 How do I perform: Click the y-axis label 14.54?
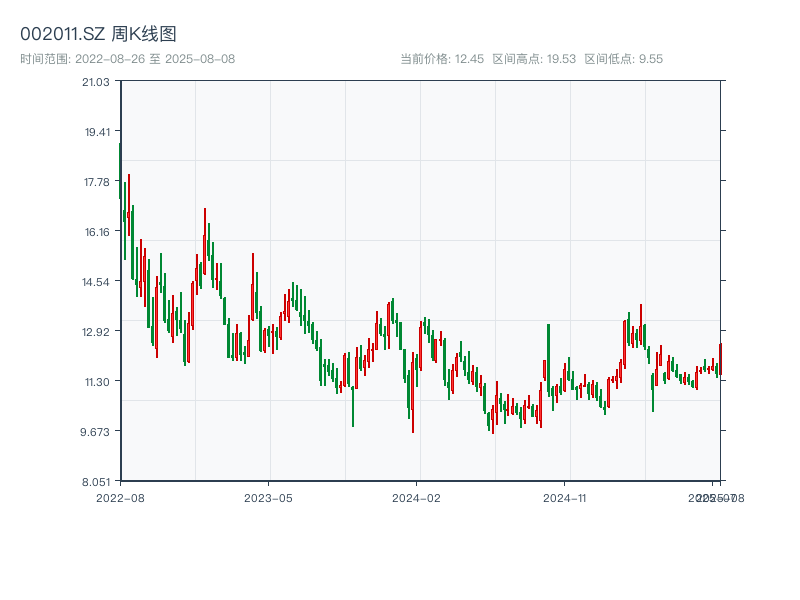click(96, 282)
